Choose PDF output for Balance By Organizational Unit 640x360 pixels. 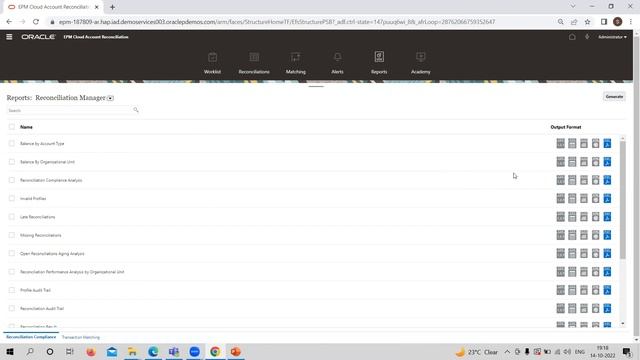click(x=607, y=162)
